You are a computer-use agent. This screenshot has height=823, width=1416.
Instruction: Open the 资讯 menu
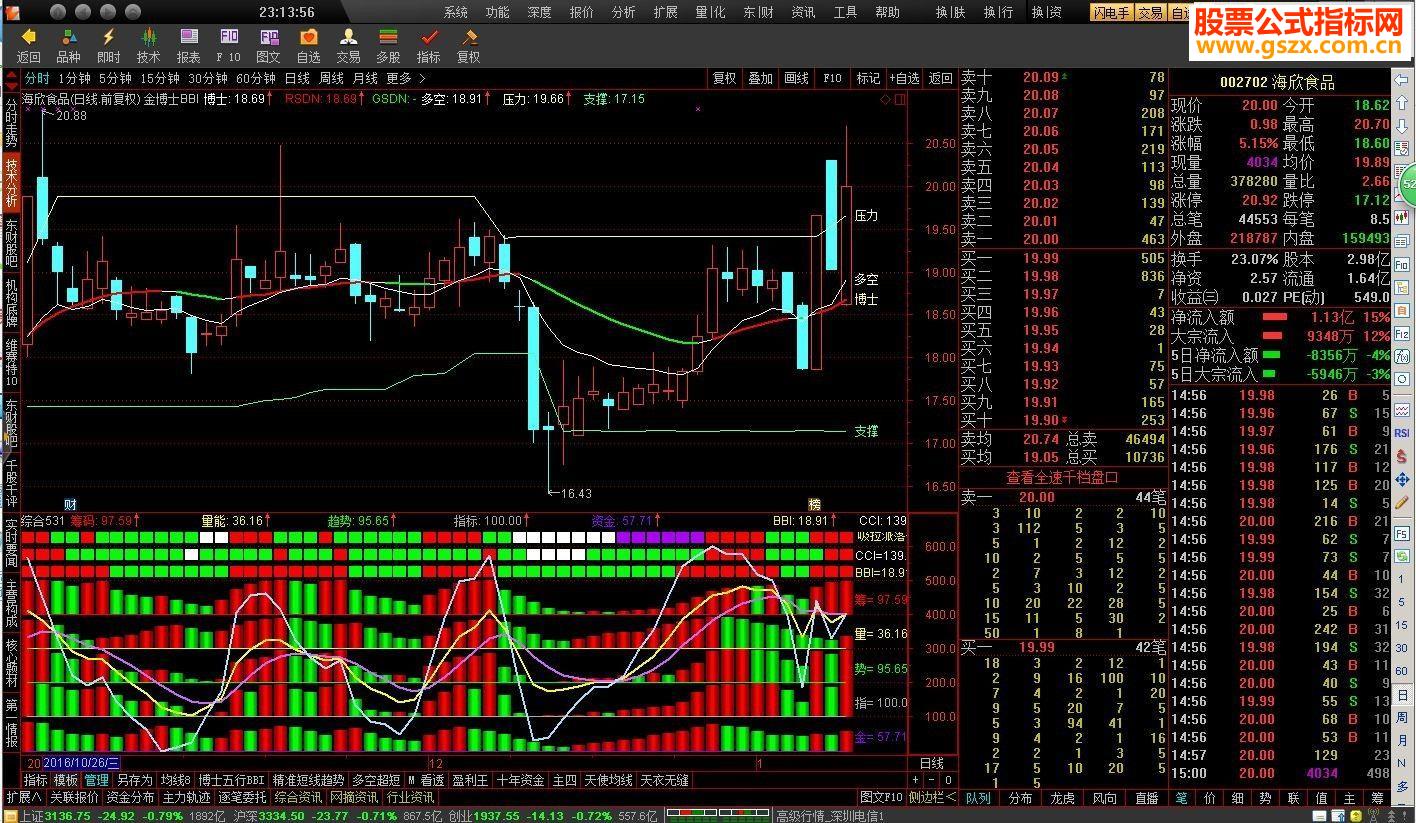(803, 12)
